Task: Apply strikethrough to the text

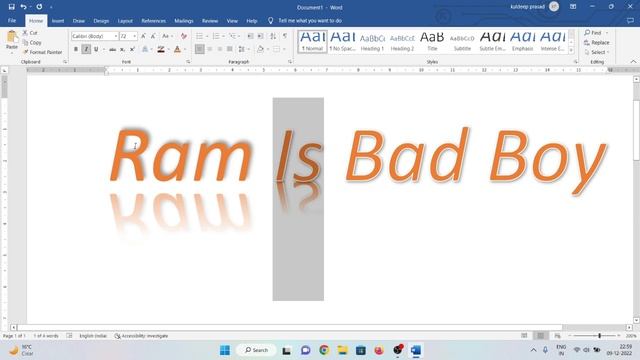Action: (x=112, y=49)
